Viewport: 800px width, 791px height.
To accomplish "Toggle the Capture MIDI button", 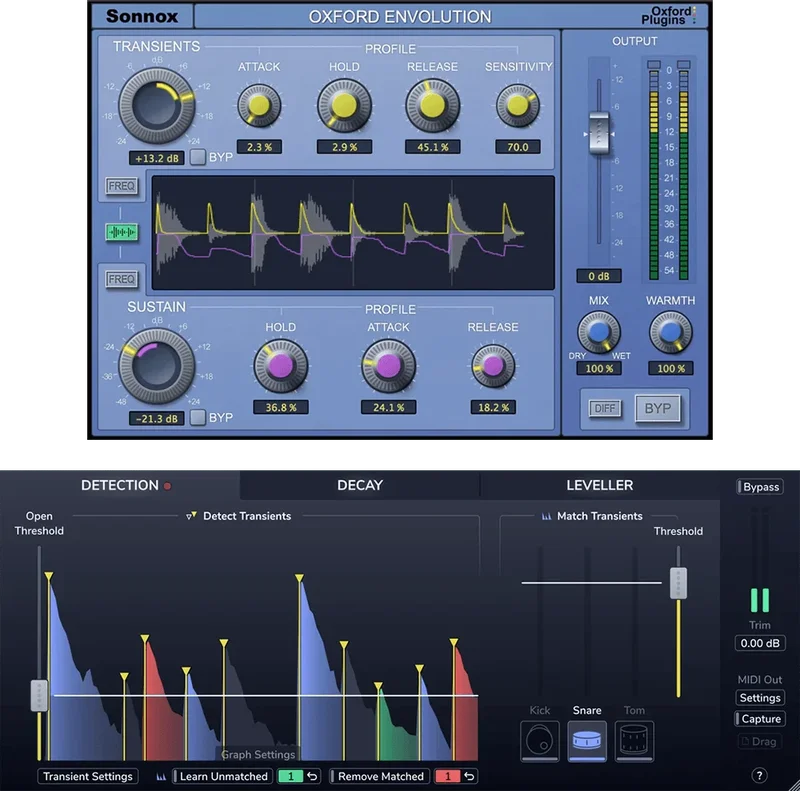I will [x=760, y=719].
